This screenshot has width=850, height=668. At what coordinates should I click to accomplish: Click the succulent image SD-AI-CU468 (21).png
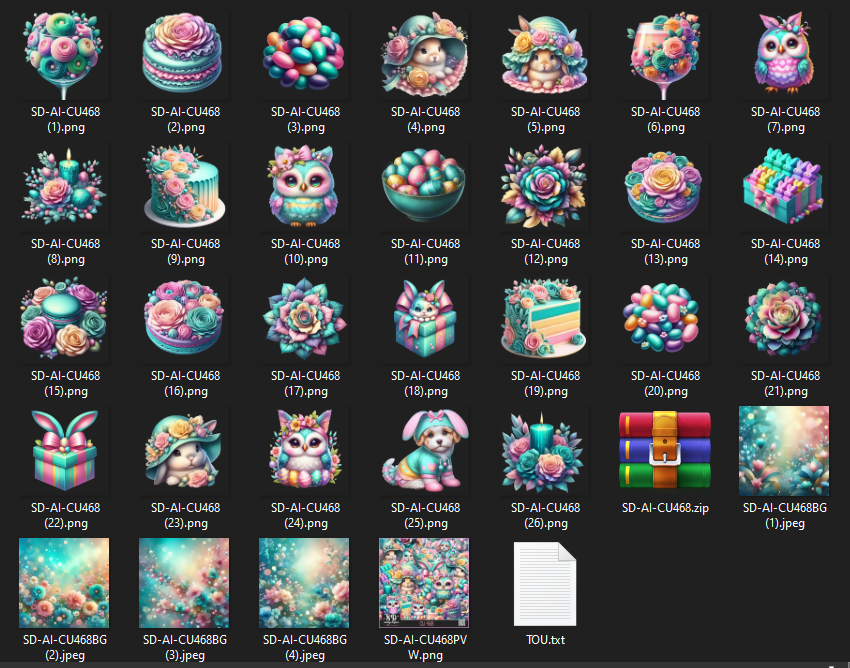[x=785, y=319]
